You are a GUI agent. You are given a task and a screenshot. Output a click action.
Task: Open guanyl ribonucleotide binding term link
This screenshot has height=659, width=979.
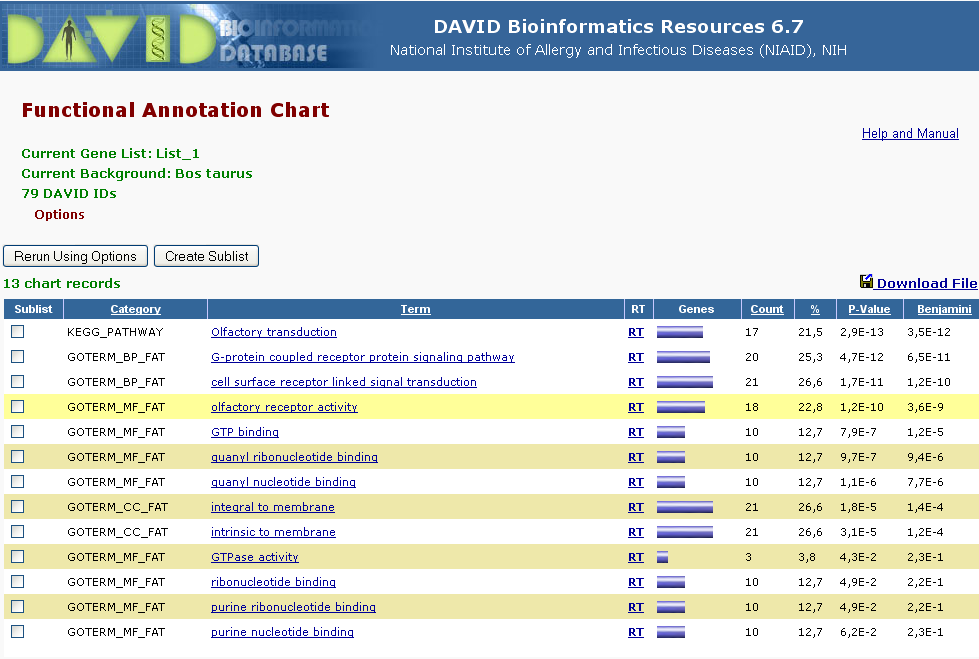294,457
